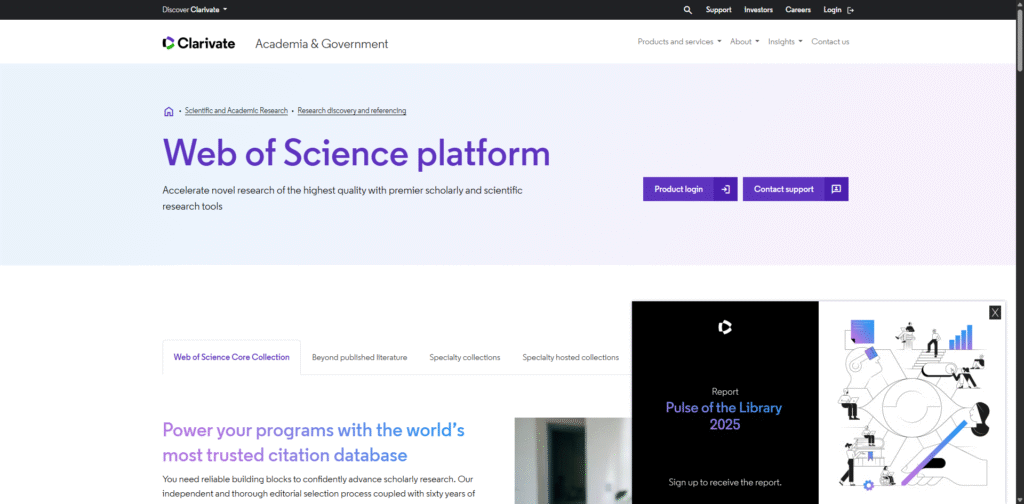
Task: Click the search magnifier icon
Action: 687,10
